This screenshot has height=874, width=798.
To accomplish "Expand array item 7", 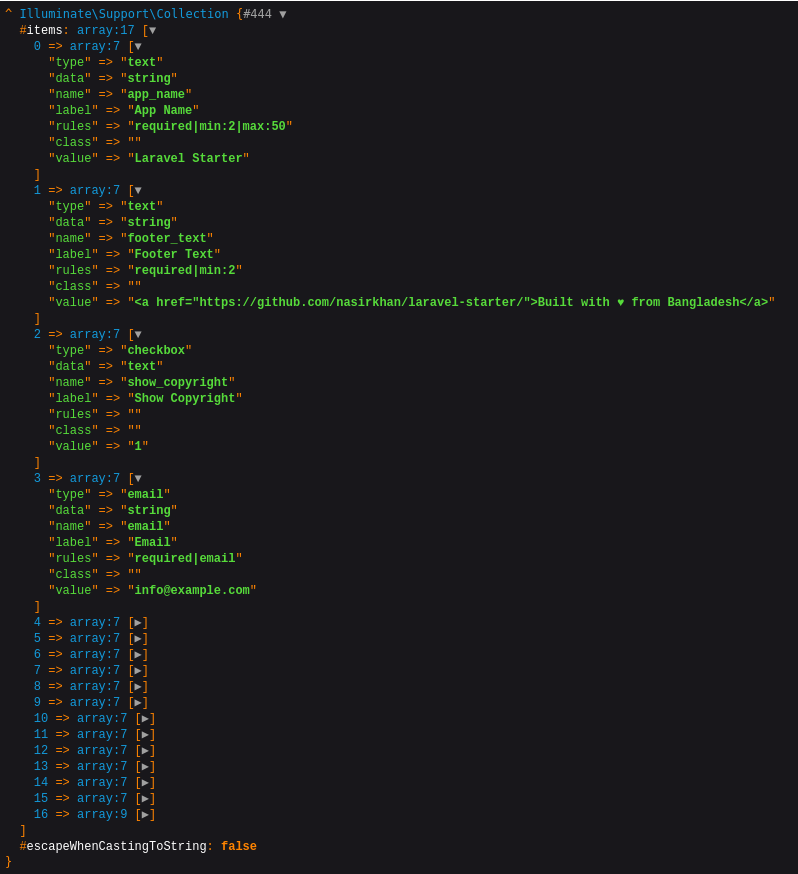I will point(138,671).
